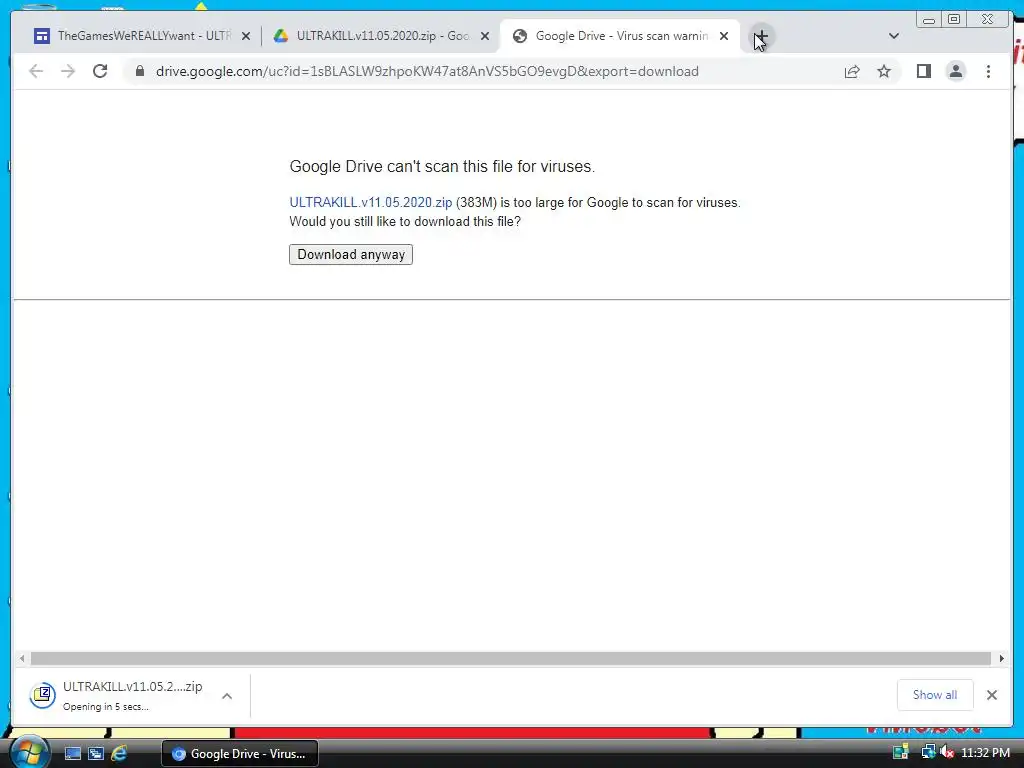Click the address bar URL
The image size is (1024, 768).
pyautogui.click(x=427, y=71)
